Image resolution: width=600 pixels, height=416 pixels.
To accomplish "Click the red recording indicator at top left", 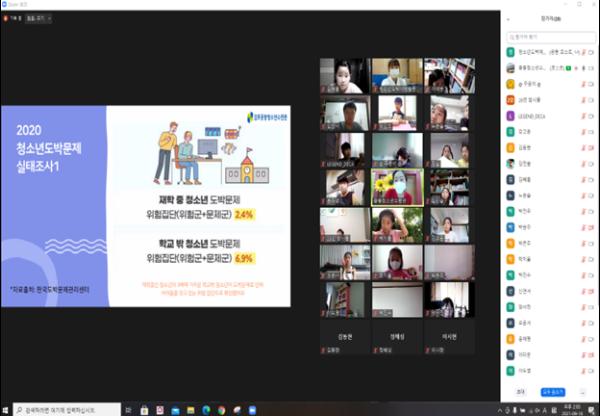I will [8, 19].
